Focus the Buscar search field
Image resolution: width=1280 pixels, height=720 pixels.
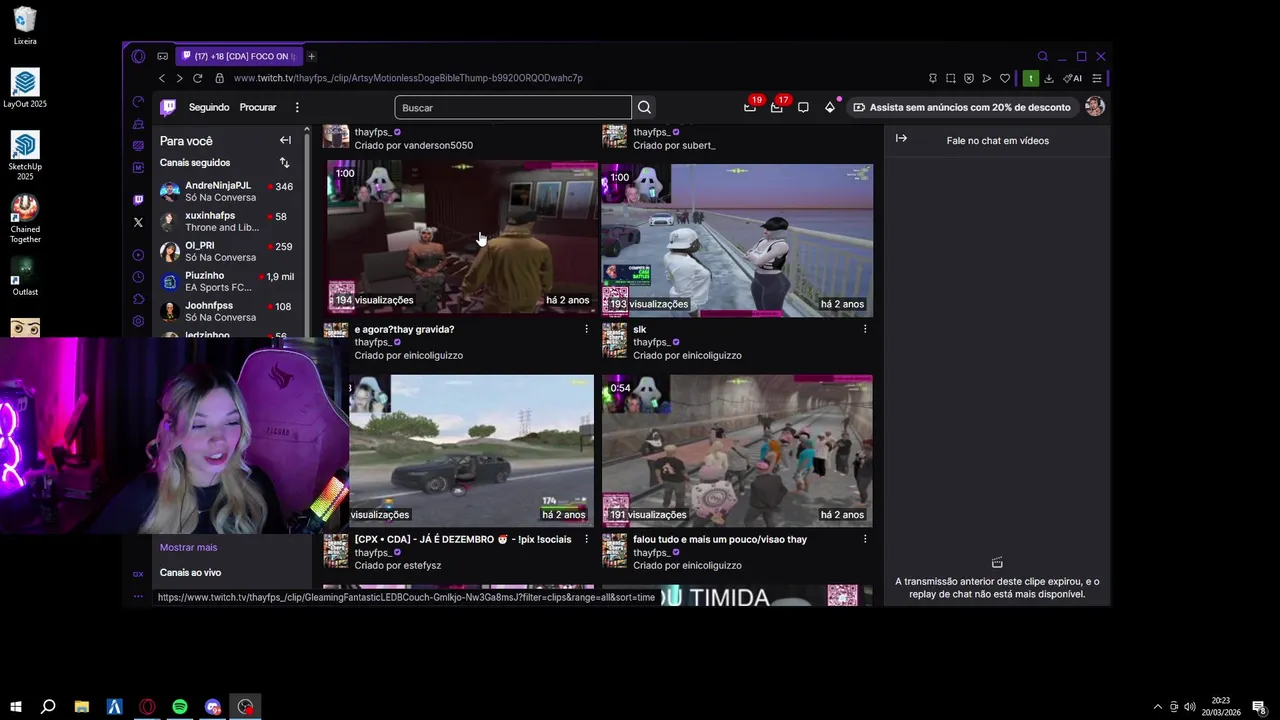tap(513, 107)
